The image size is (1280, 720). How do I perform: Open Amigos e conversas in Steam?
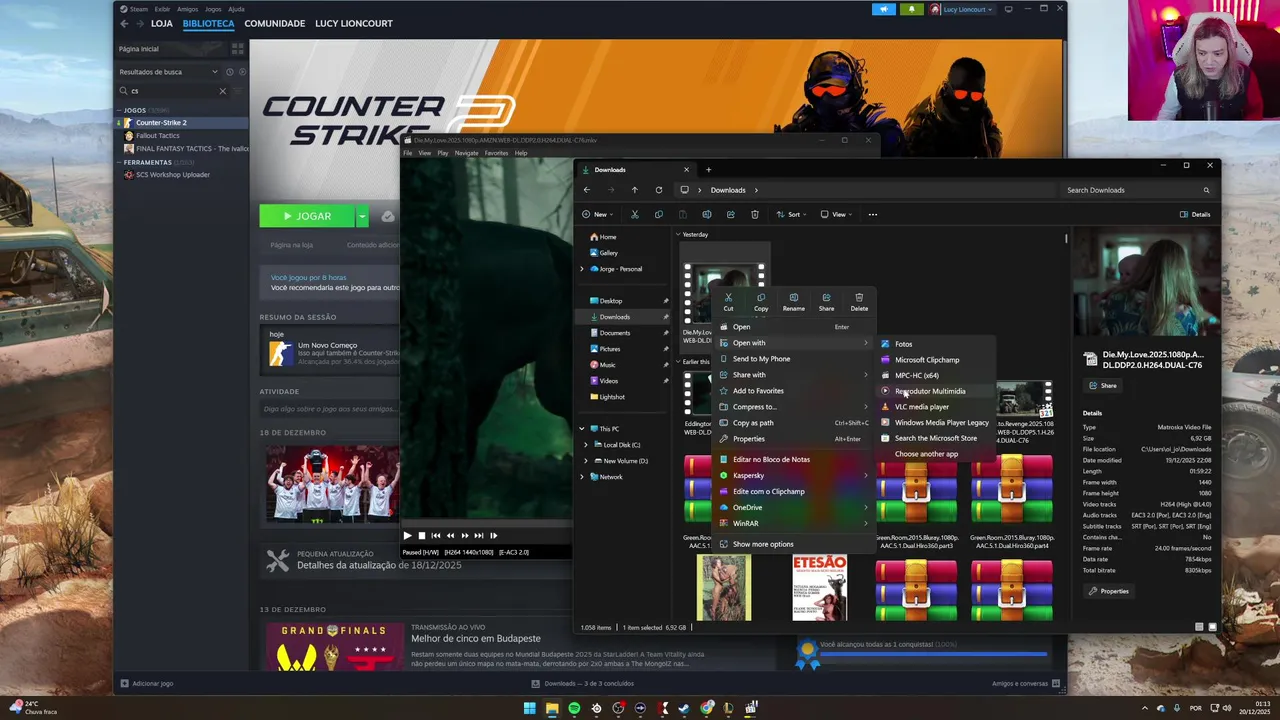pos(1026,684)
